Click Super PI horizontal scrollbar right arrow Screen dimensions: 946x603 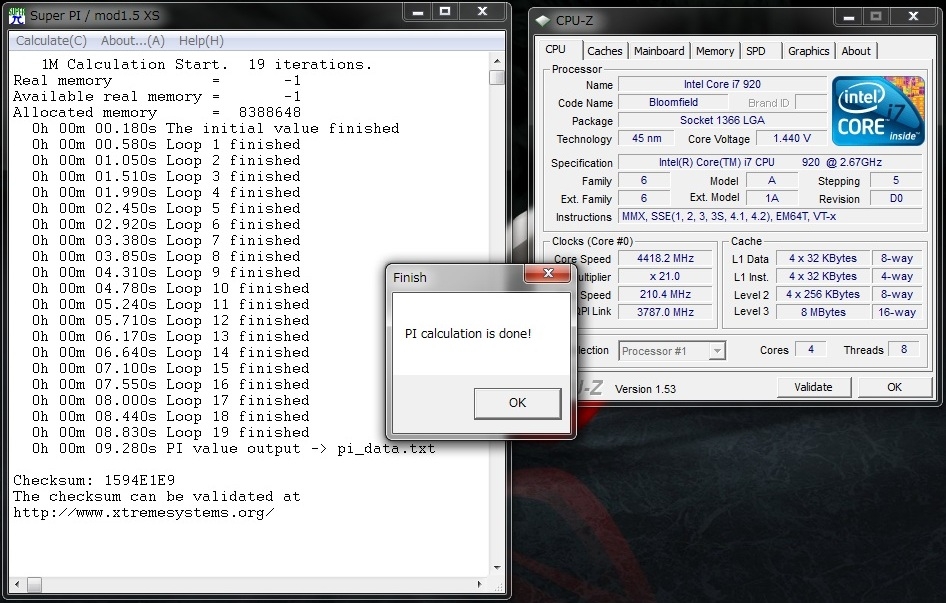pyautogui.click(x=480, y=584)
